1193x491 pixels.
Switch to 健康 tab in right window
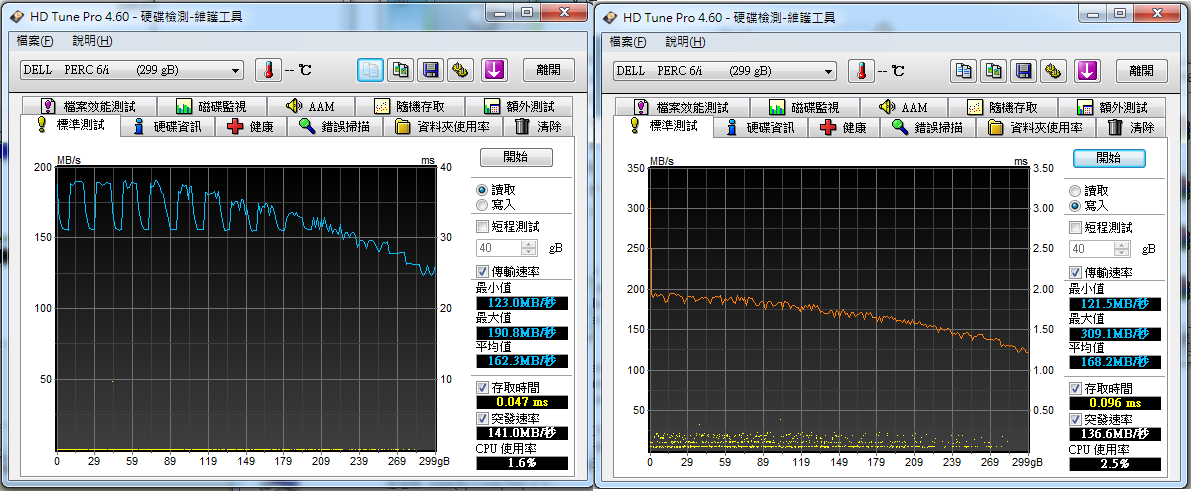pyautogui.click(x=845, y=127)
